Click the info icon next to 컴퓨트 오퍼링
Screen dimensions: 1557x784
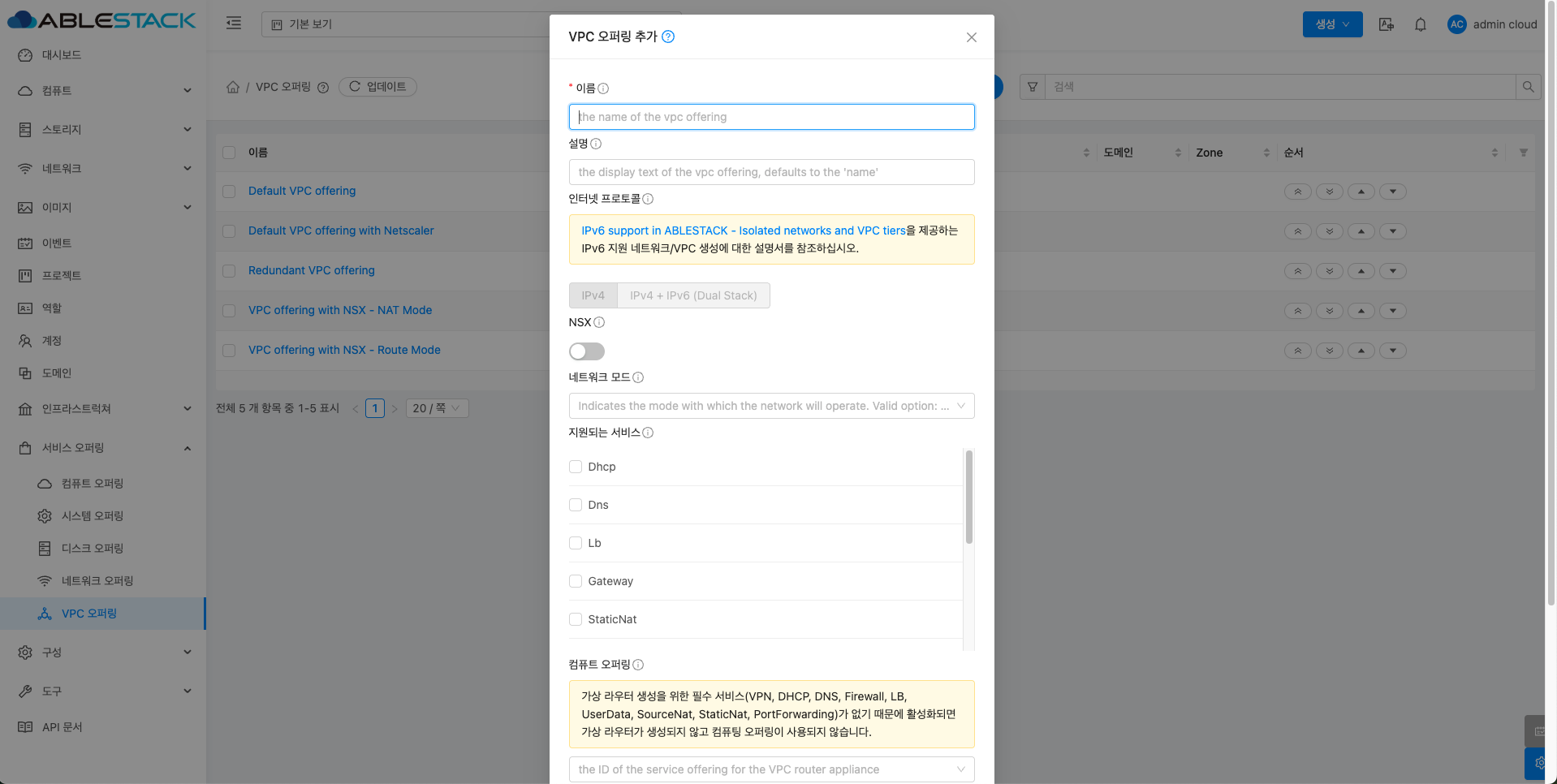[638, 665]
